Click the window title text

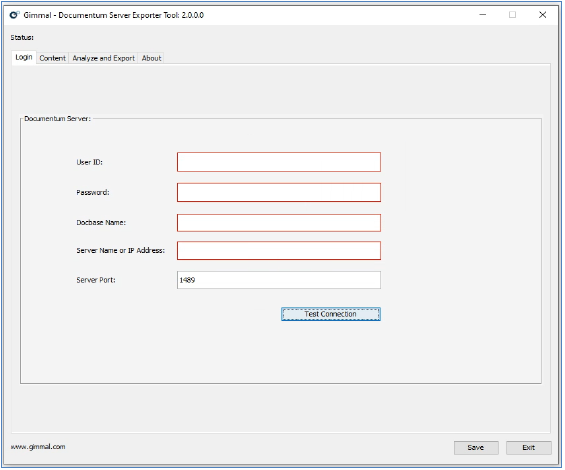pos(114,15)
